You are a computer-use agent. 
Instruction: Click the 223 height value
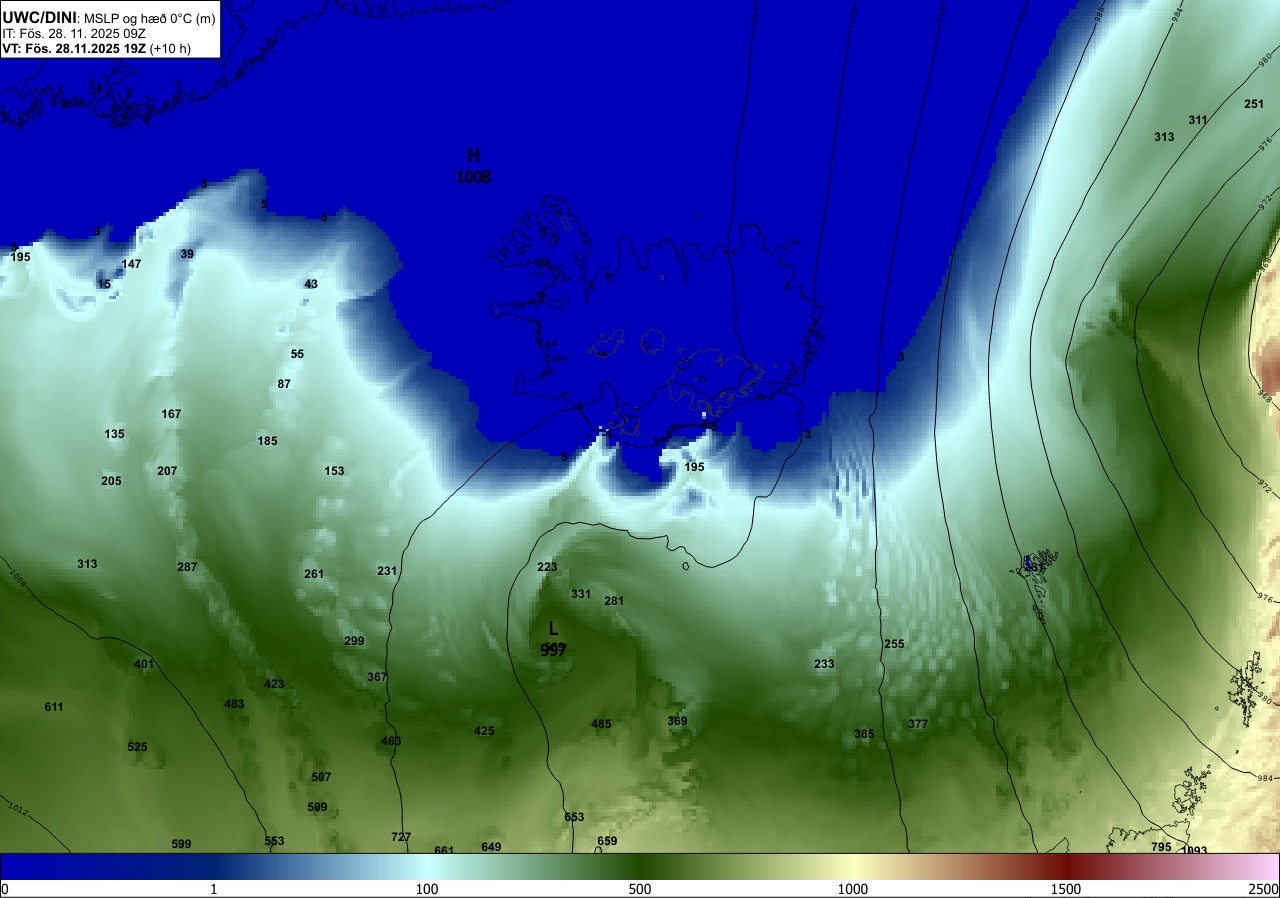coord(547,567)
